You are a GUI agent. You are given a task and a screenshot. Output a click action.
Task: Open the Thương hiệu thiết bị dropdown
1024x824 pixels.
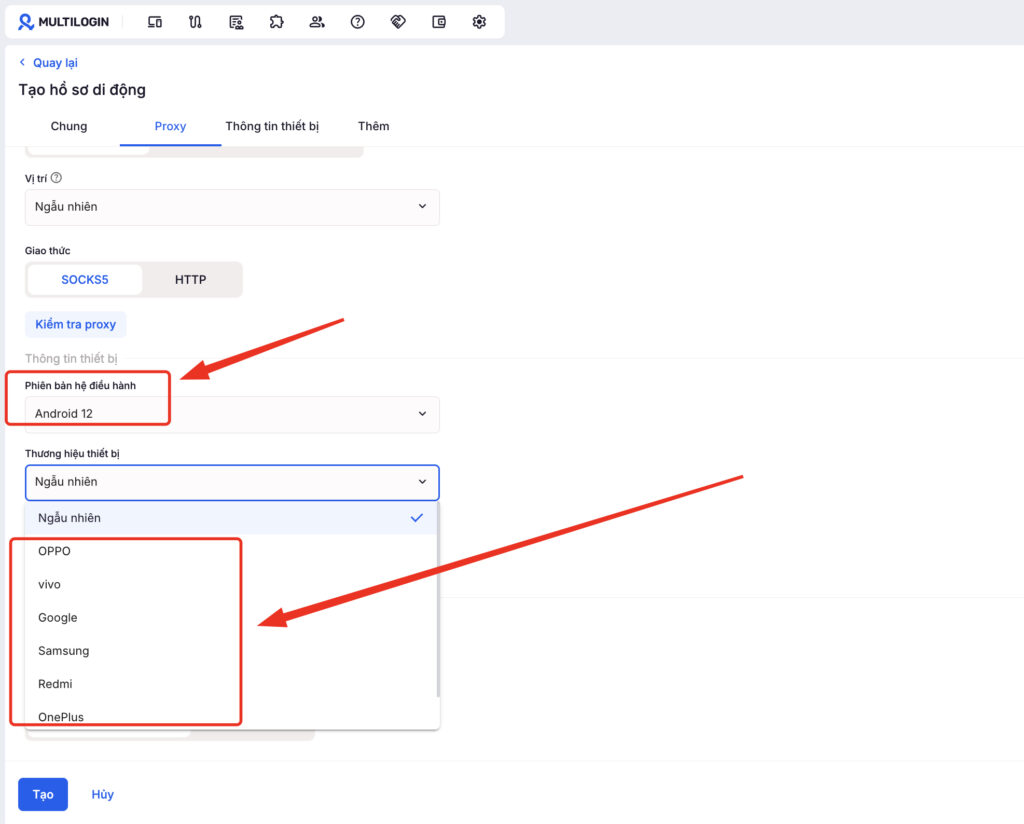point(232,482)
